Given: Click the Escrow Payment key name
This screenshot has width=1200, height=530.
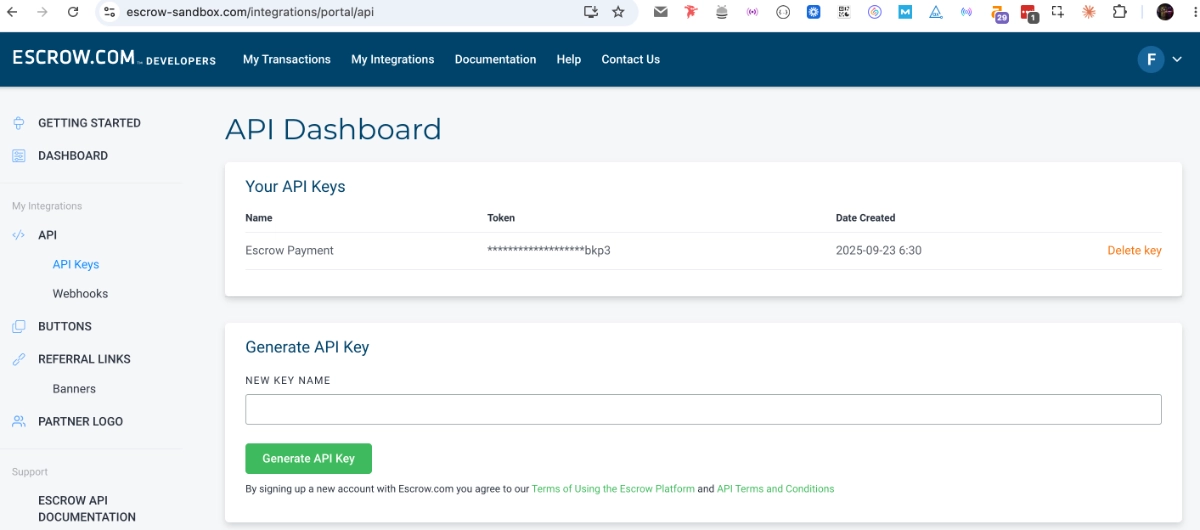Looking at the screenshot, I should [289, 251].
